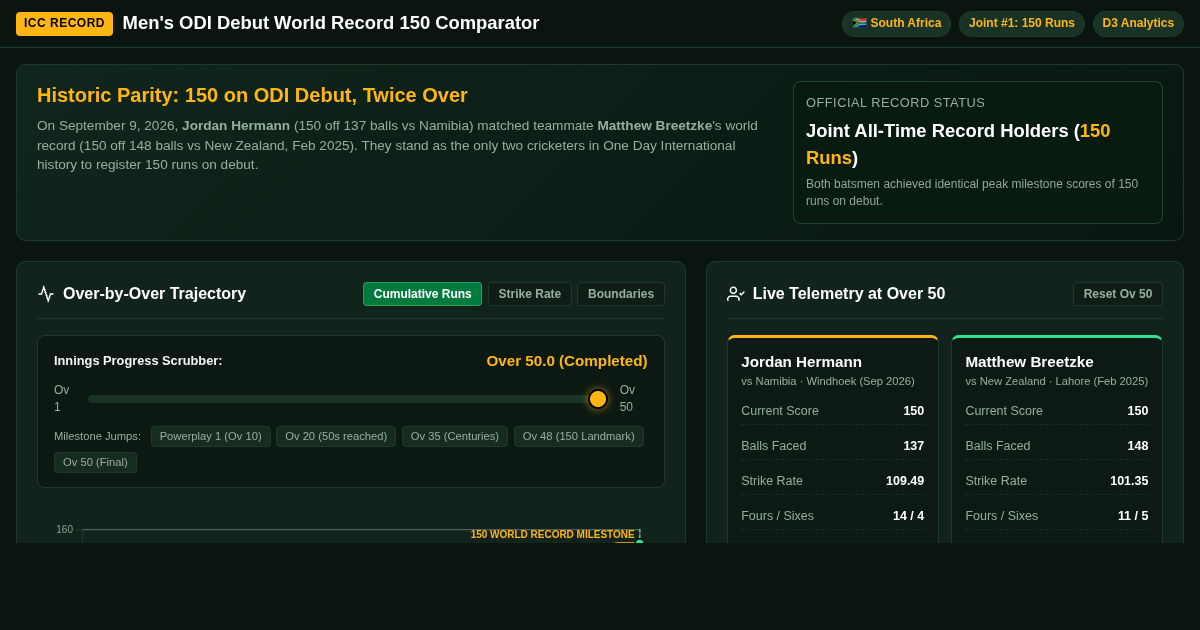1200x630 pixels.
Task: Click the Reset Ov 50 button
Action: (x=1118, y=294)
